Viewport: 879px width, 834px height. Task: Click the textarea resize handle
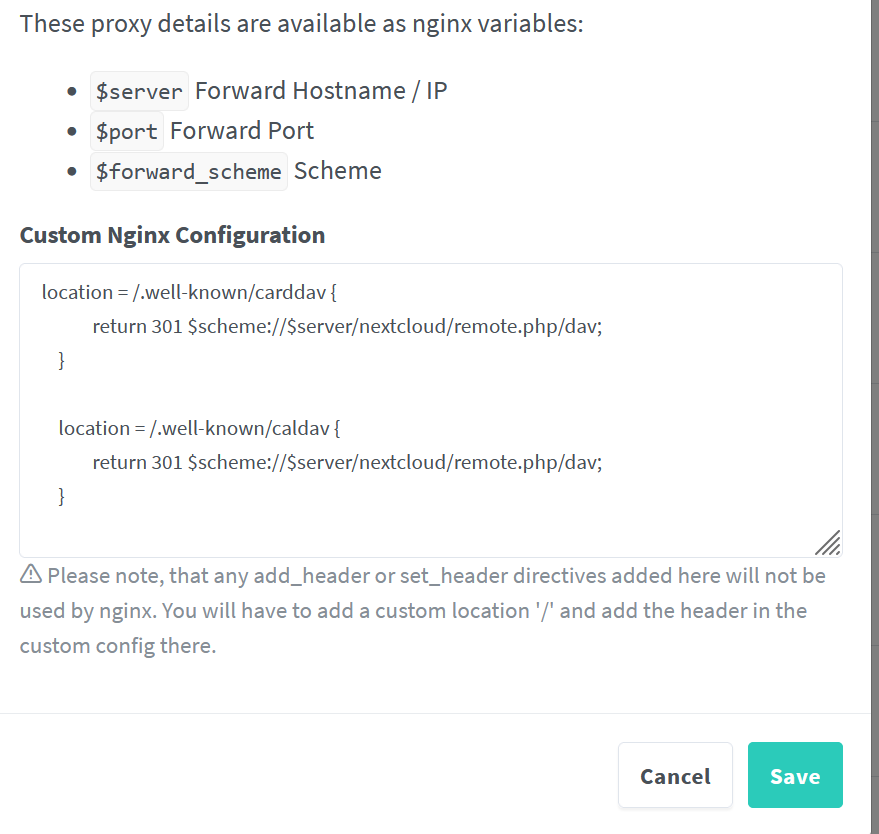click(828, 543)
